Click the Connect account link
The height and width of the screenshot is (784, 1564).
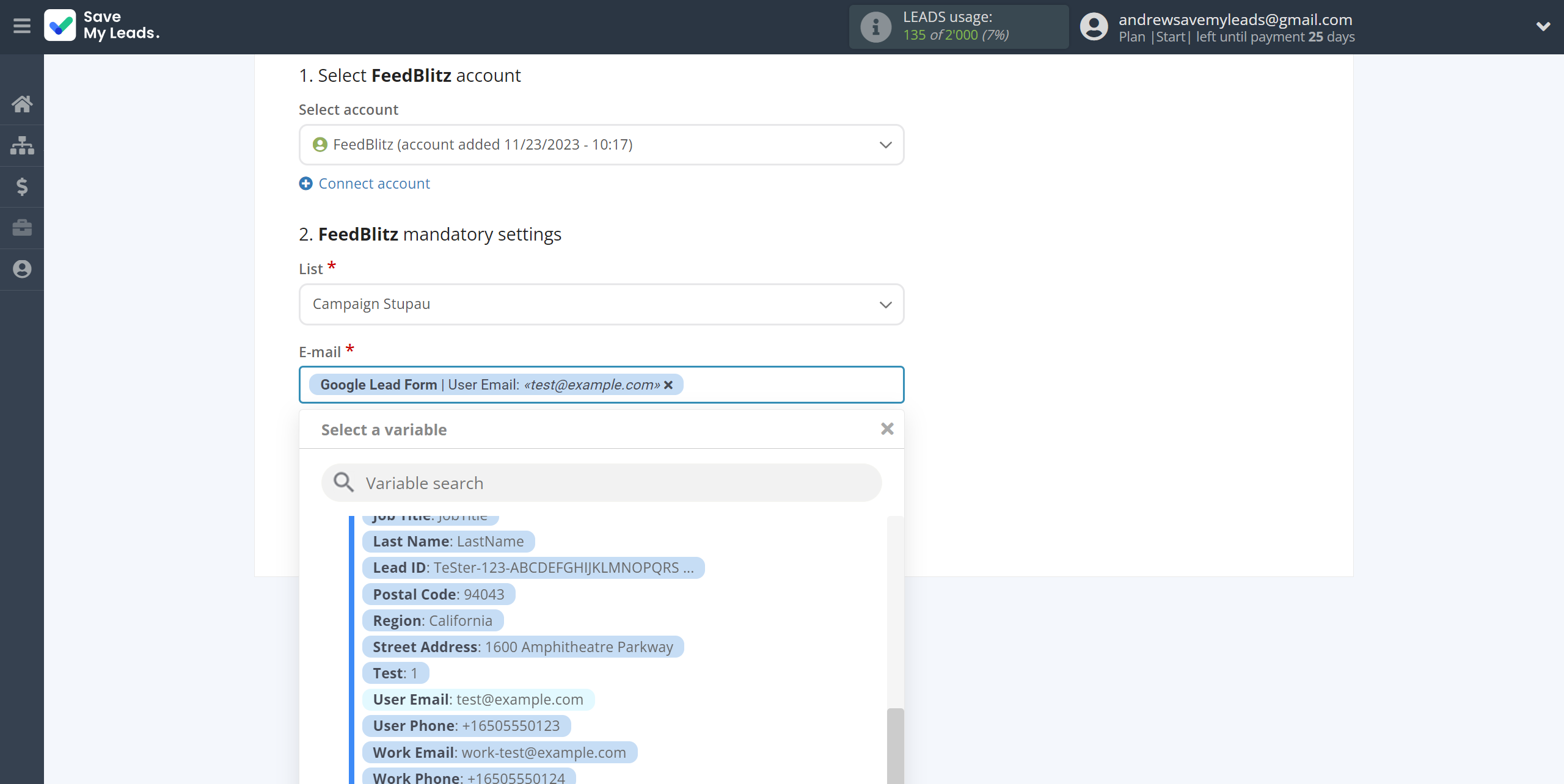point(374,183)
